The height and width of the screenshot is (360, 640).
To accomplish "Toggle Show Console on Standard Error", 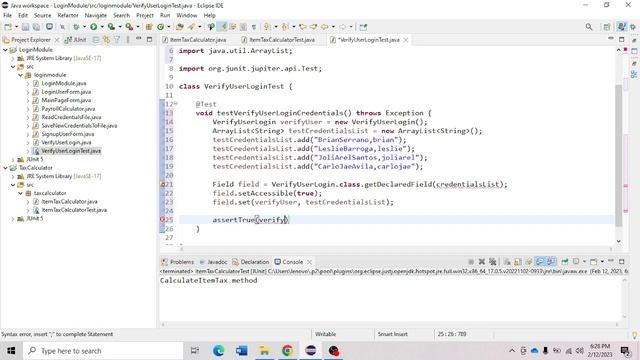I will [x=551, y=262].
